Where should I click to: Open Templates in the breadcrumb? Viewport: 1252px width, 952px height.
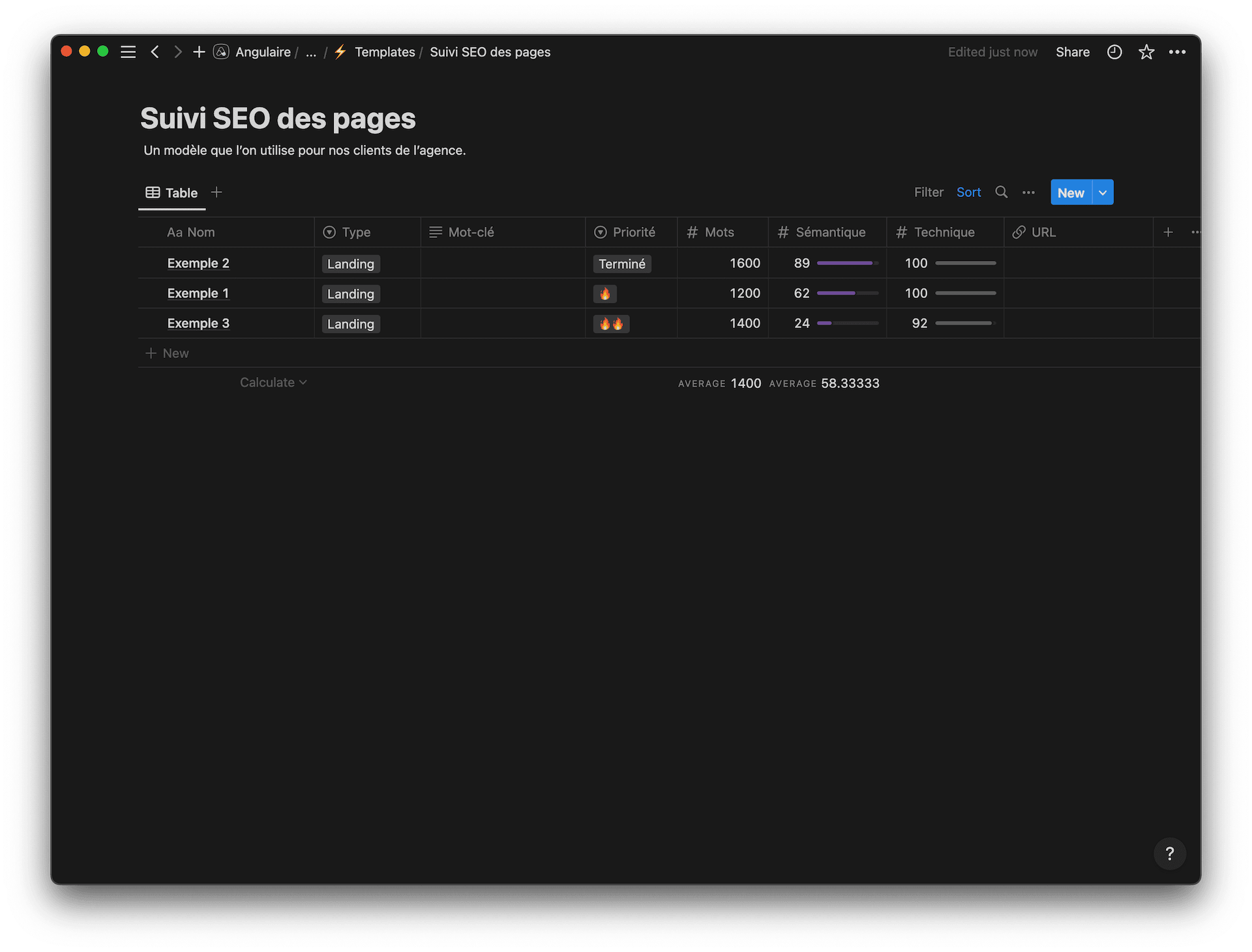pos(384,52)
